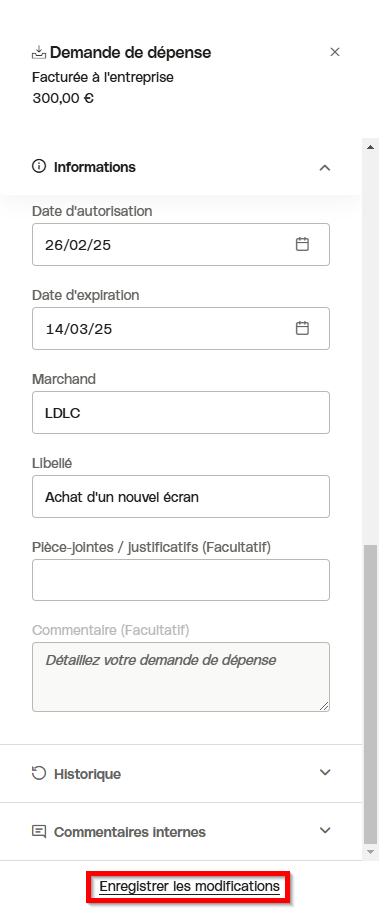The width and height of the screenshot is (379, 911).
Task: Click the Pièce-jointes / justificatifs field
Action: (181, 580)
